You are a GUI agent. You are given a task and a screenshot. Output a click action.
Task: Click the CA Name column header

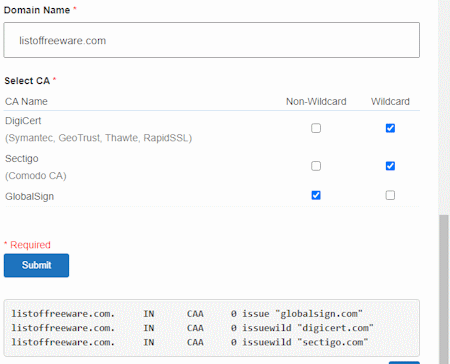(x=26, y=101)
